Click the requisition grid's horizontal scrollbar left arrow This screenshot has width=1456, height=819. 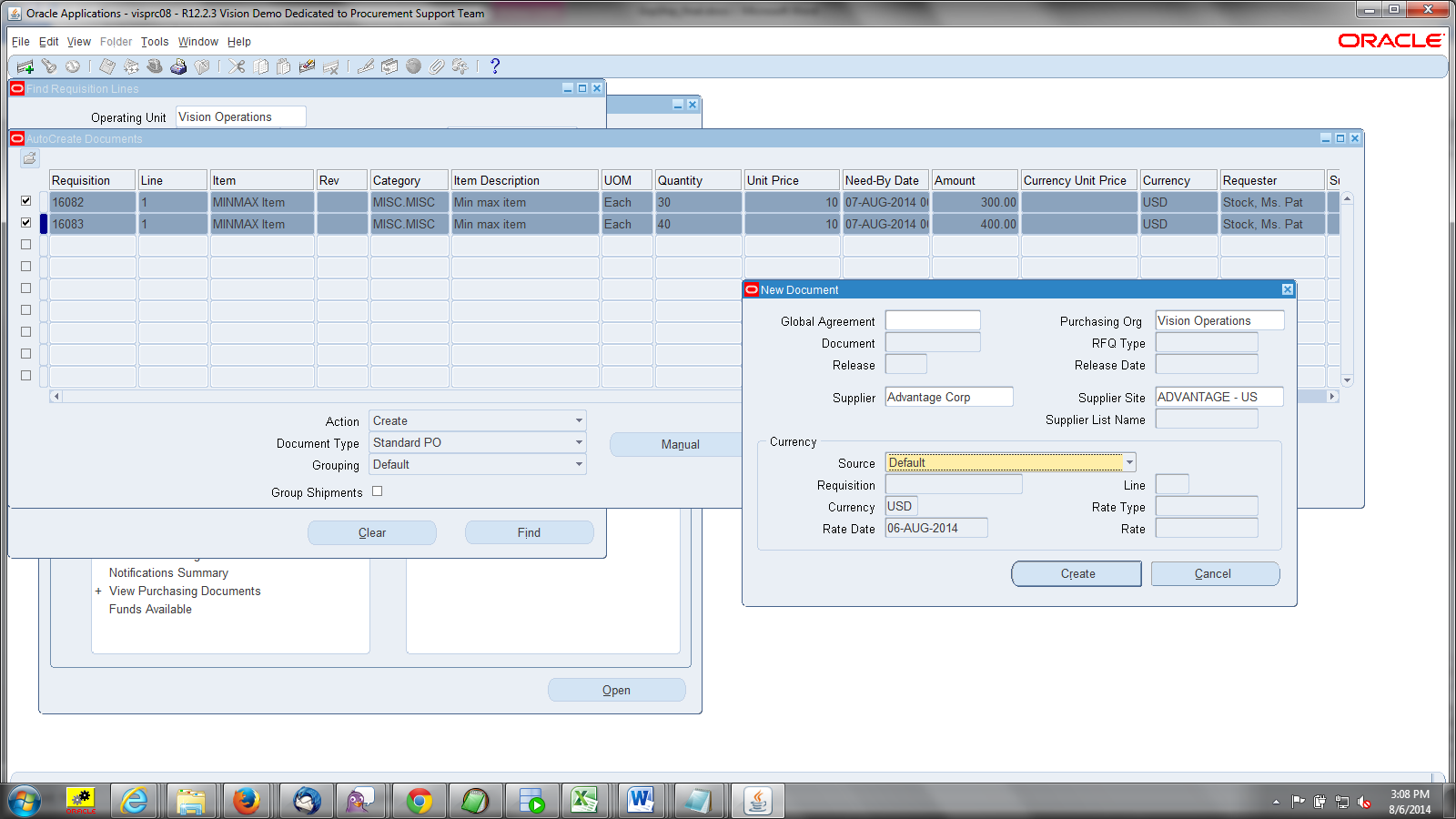coord(56,396)
